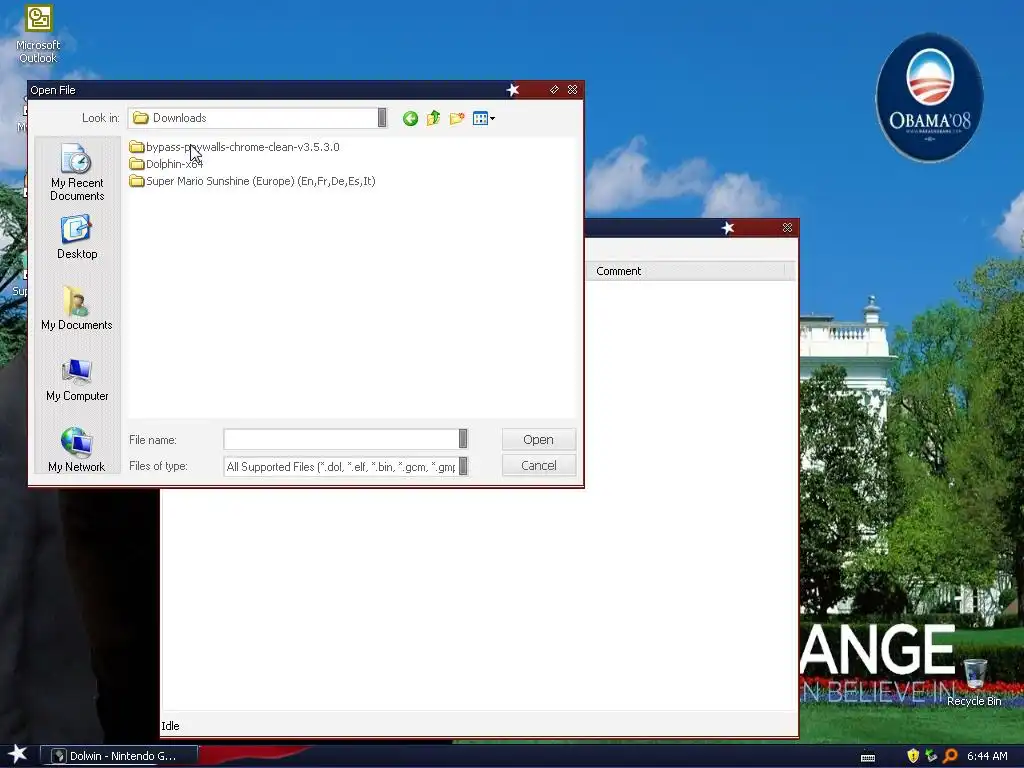Click the Dolphin-x64 folder icon

[136, 164]
